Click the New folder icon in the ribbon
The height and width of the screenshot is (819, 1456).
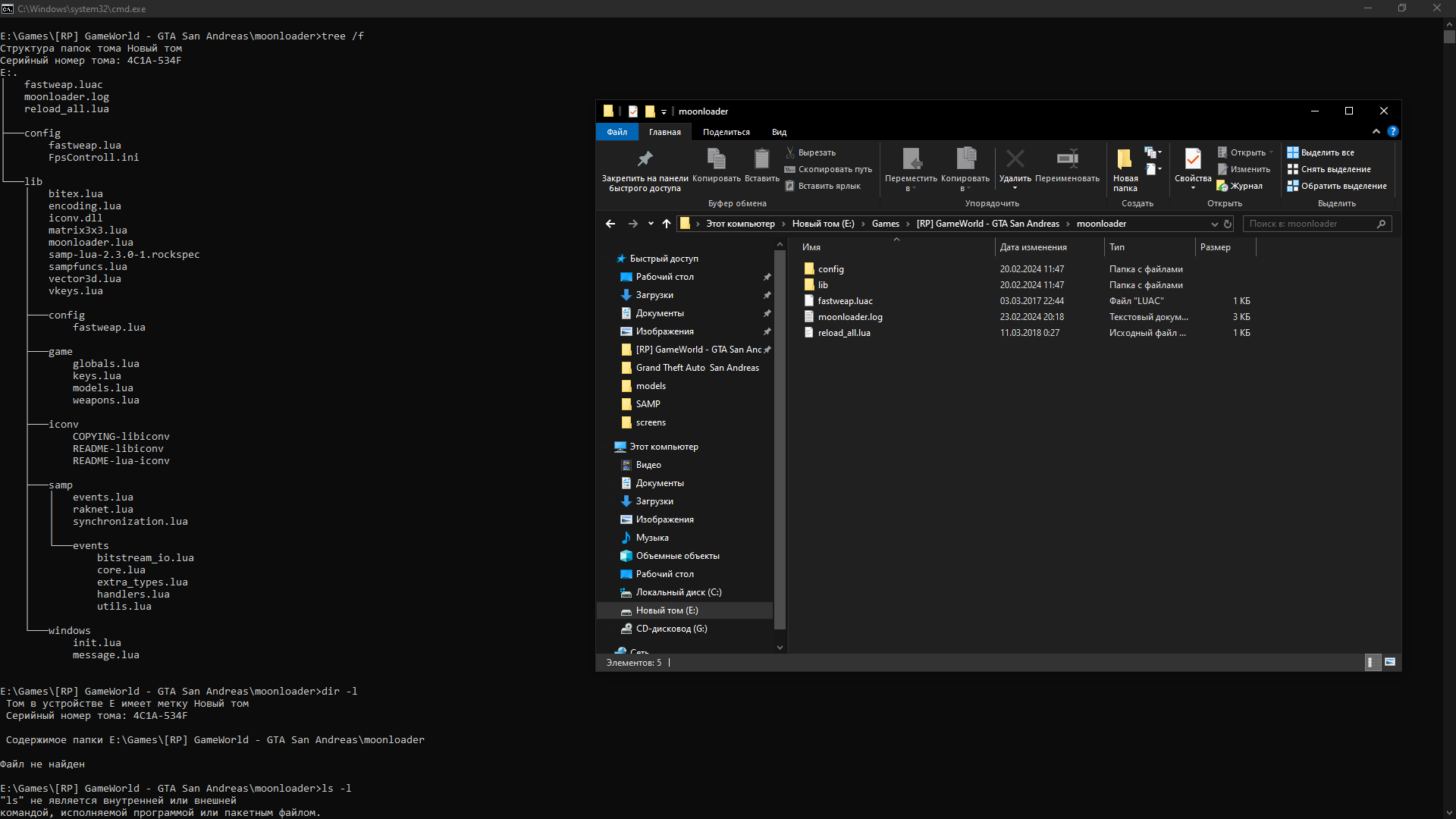(x=1125, y=159)
